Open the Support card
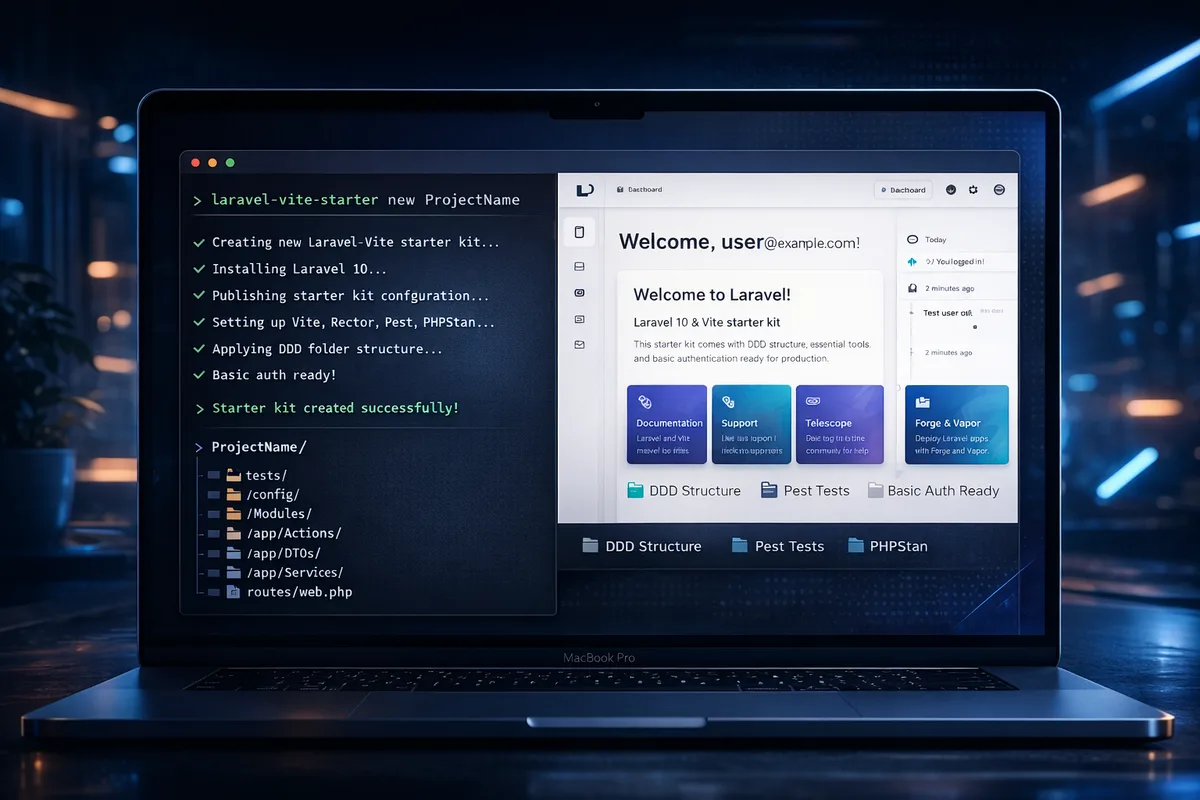The width and height of the screenshot is (1200, 800). click(x=751, y=424)
